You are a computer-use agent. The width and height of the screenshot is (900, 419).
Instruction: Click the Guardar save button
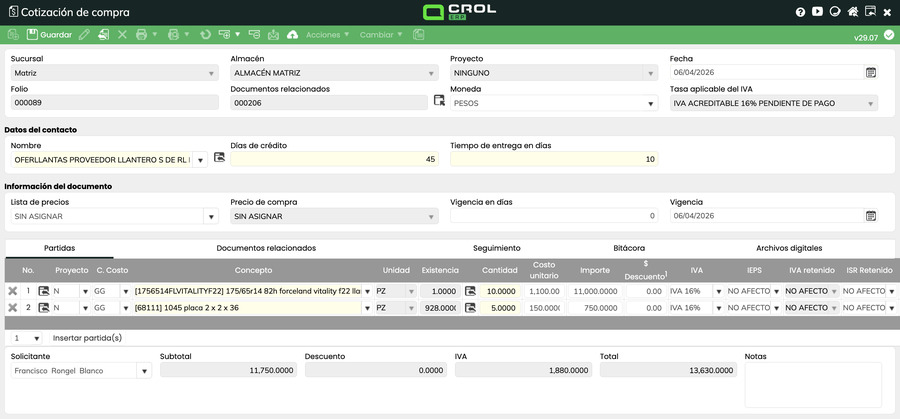point(49,34)
